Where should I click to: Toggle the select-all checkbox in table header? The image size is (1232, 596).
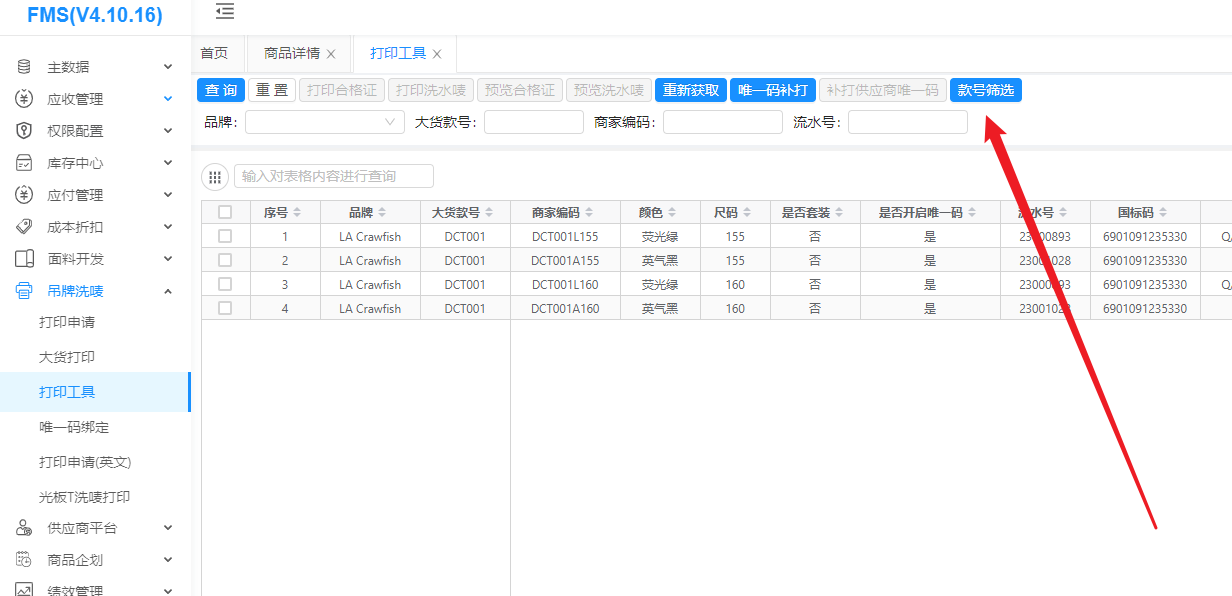click(x=225, y=212)
